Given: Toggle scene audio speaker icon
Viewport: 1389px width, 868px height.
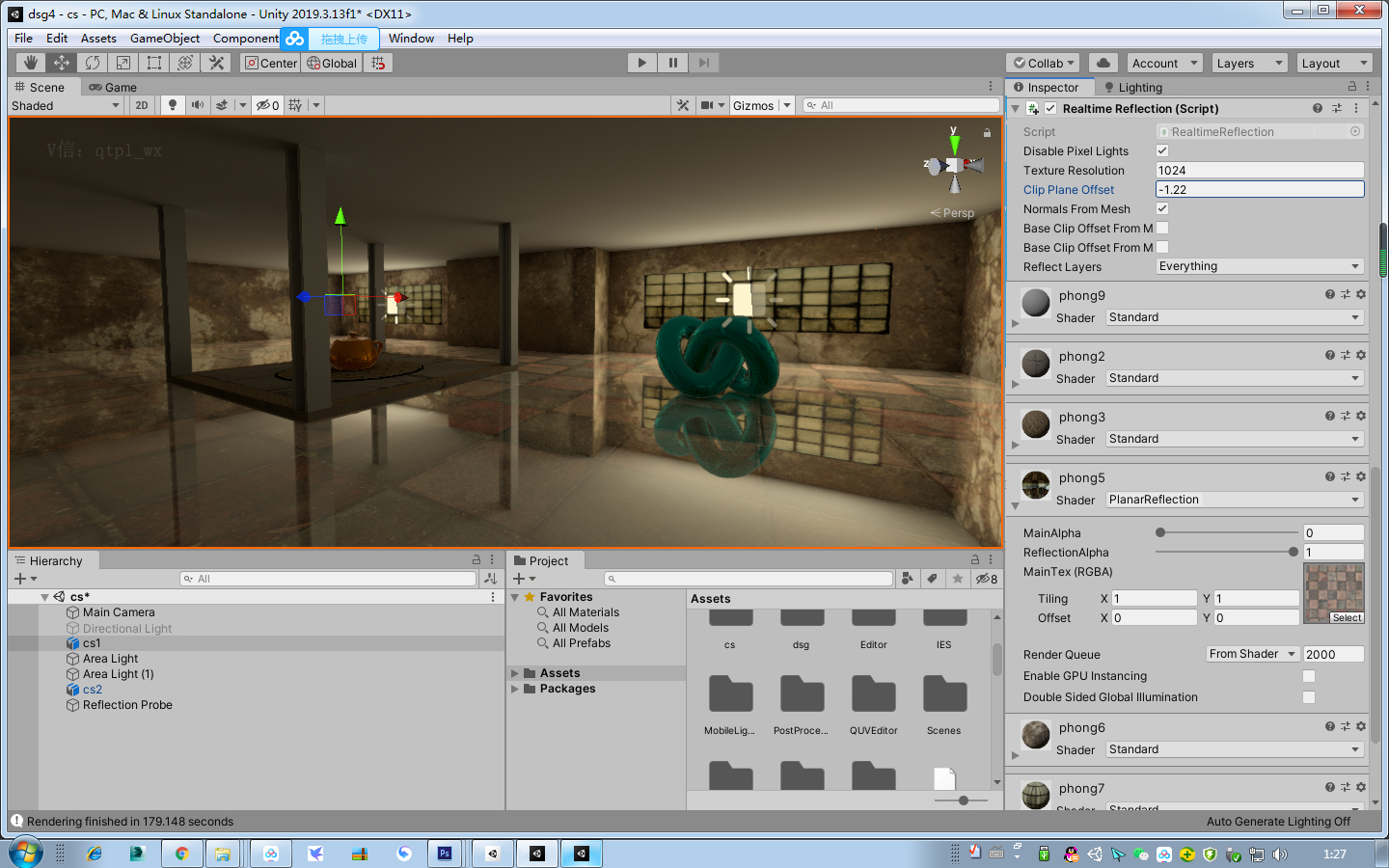Looking at the screenshot, I should pyautogui.click(x=197, y=105).
